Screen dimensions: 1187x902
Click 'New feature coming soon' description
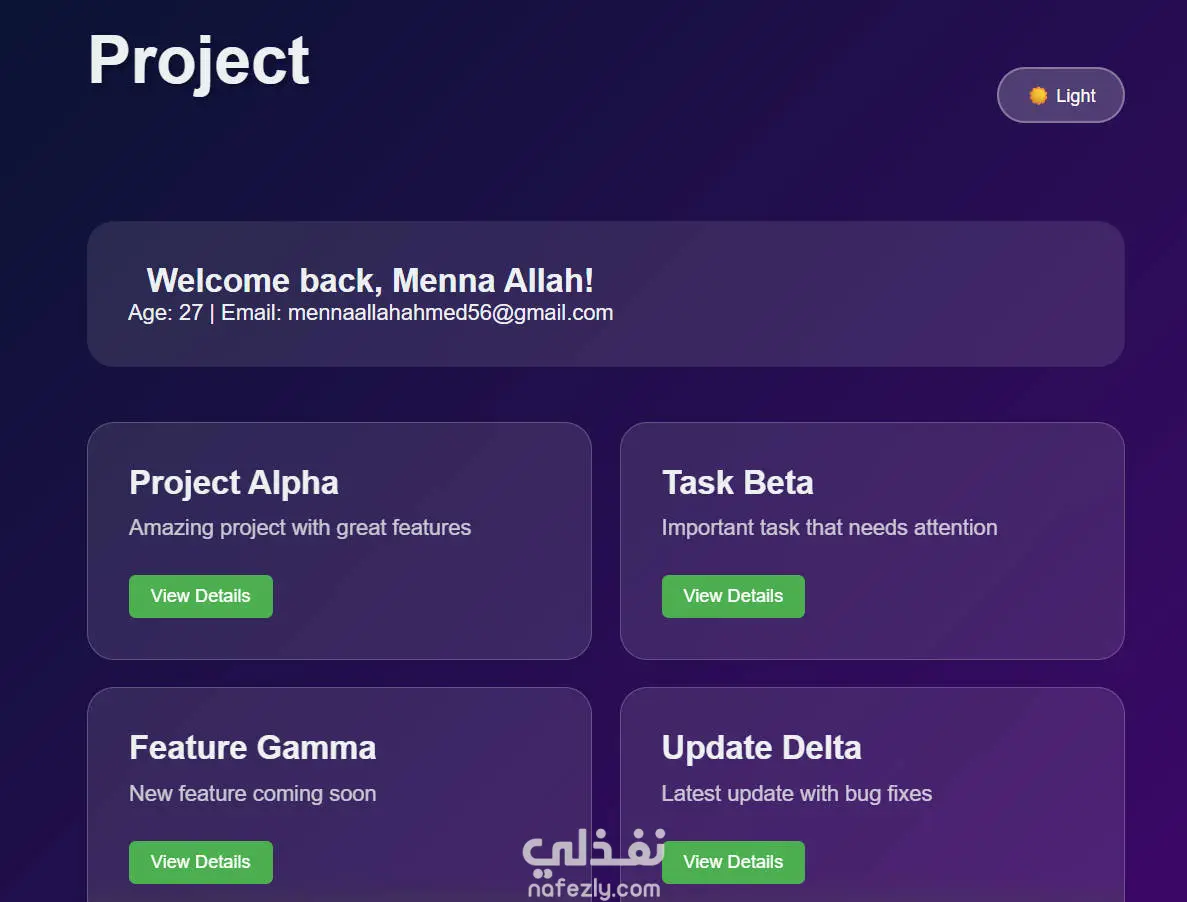click(x=252, y=794)
